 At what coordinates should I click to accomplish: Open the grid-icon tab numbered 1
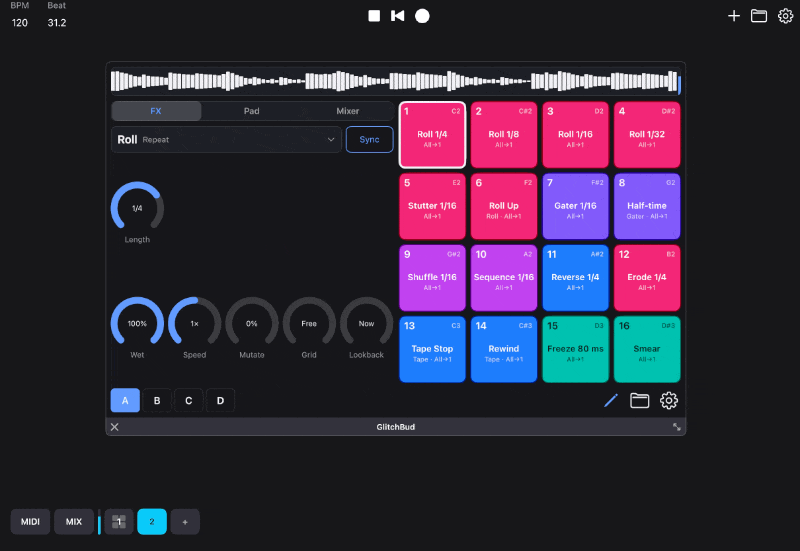[x=119, y=521]
